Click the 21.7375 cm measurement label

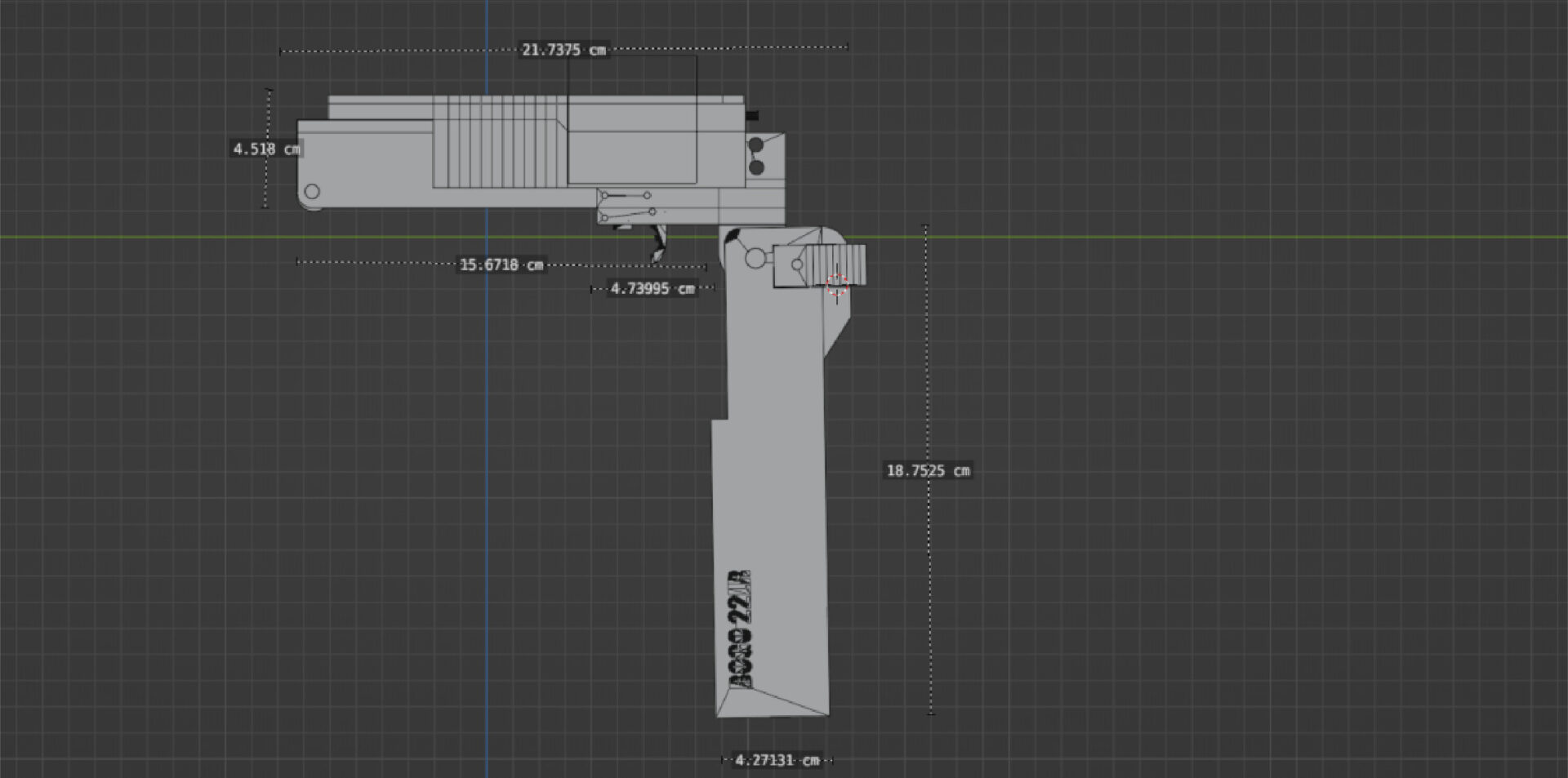coord(563,50)
